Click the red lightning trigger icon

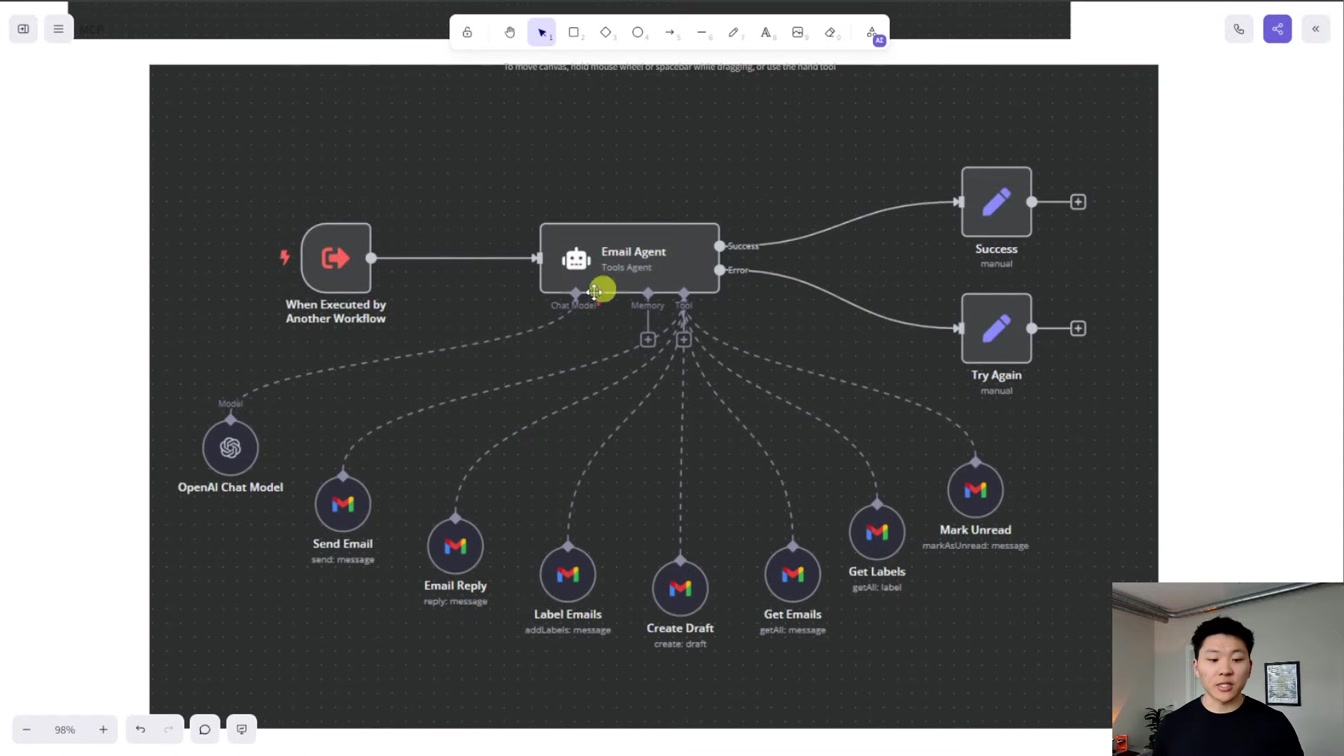285,257
